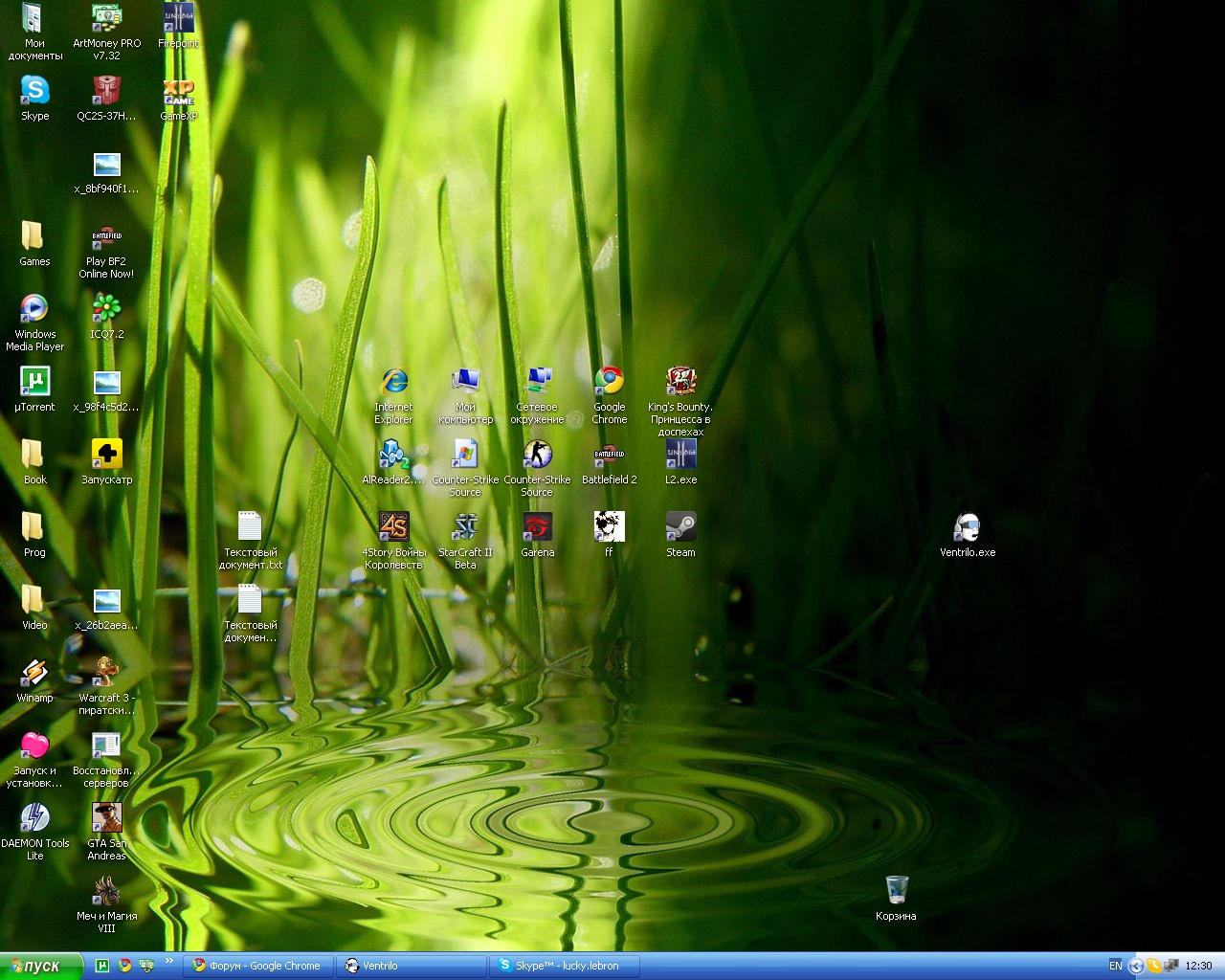Click the 12:30 taskbar clock
1225x980 pixels.
pos(1198,966)
